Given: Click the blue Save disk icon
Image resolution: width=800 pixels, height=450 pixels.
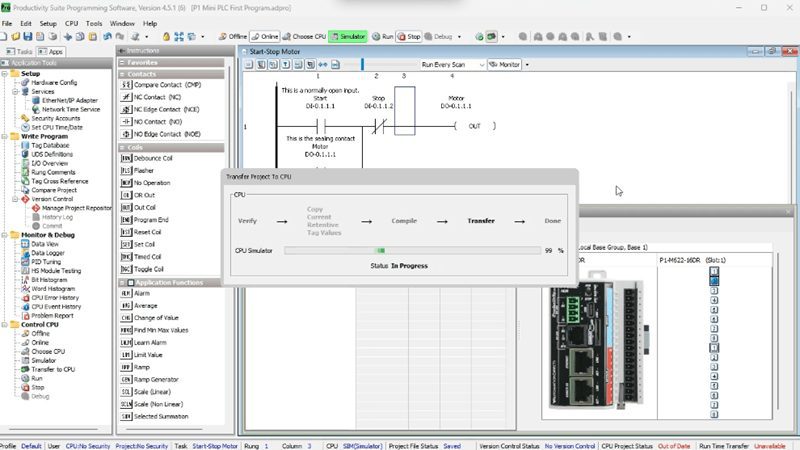Looking at the screenshot, I should [28, 37].
